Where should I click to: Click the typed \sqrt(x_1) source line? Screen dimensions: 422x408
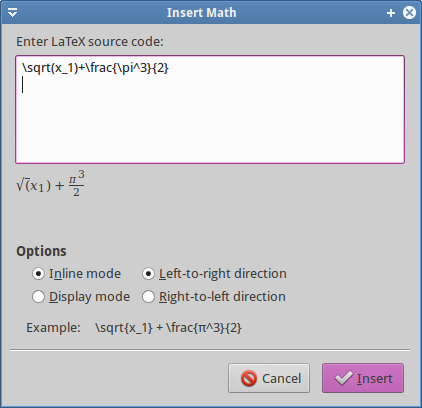point(95,68)
